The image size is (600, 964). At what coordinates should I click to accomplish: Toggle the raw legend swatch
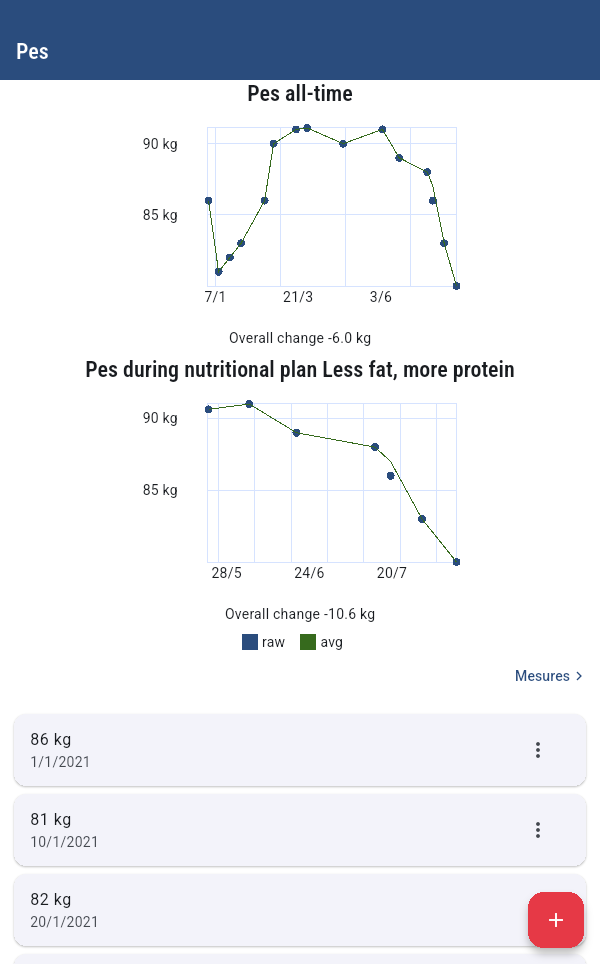pos(250,642)
